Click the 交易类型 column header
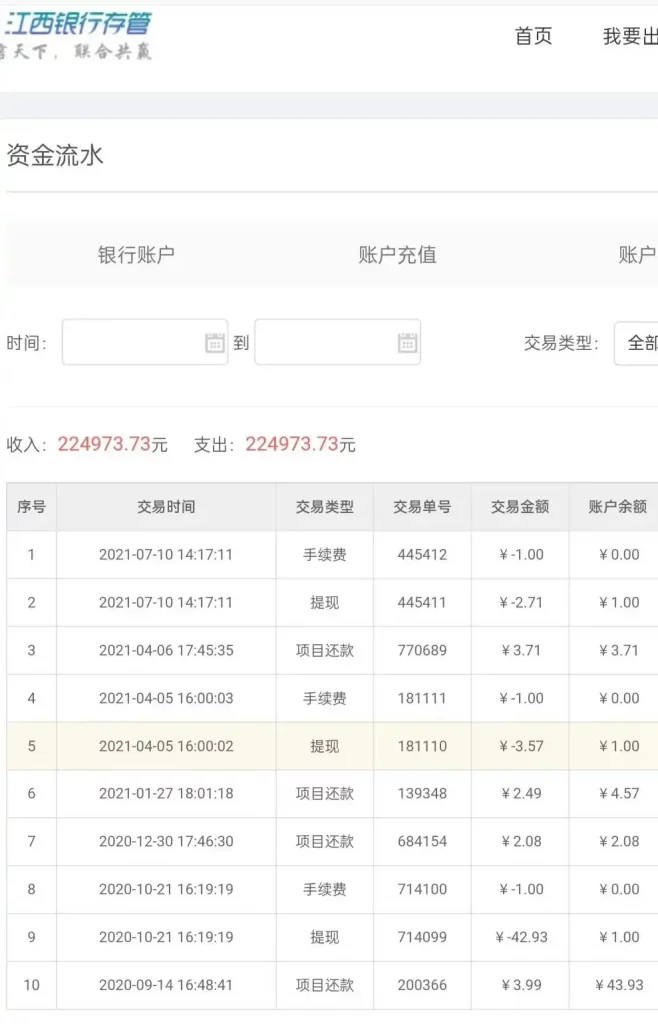 click(325, 507)
